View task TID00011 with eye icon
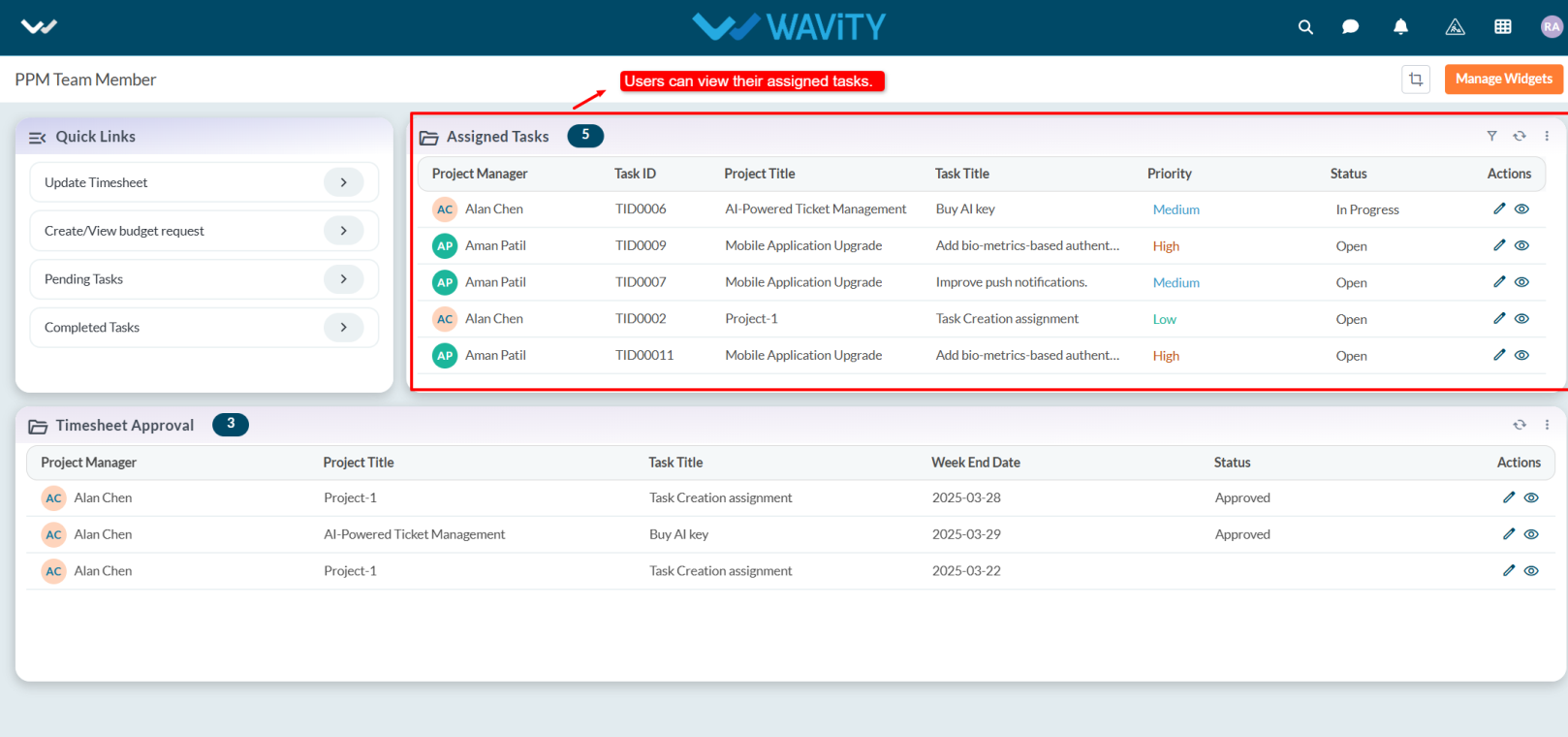The image size is (1568, 737). [x=1521, y=355]
